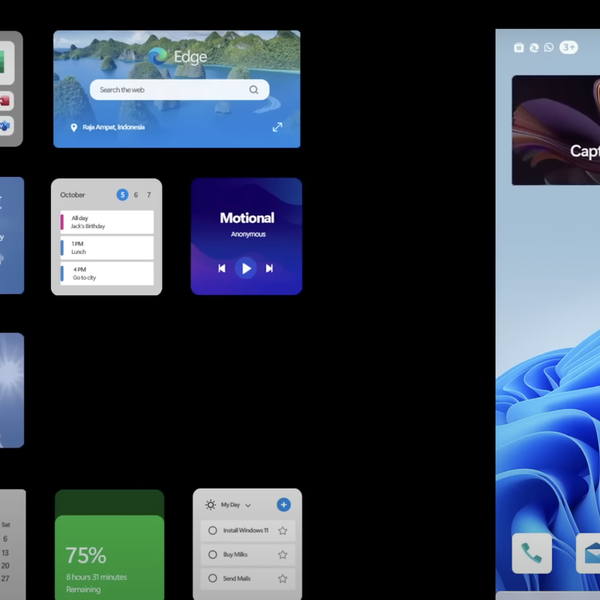This screenshot has height=600, width=600.
Task: Star the Install Windows 11 task
Action: click(x=283, y=531)
